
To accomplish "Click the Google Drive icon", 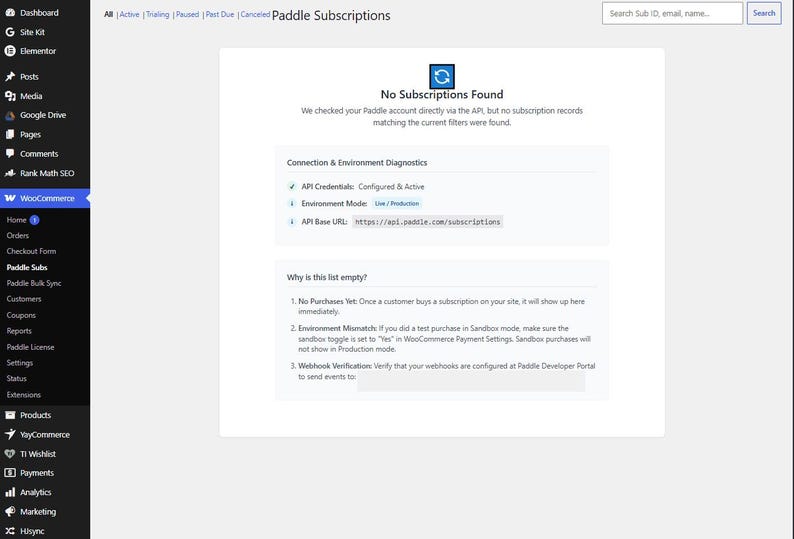I will pos(10,115).
